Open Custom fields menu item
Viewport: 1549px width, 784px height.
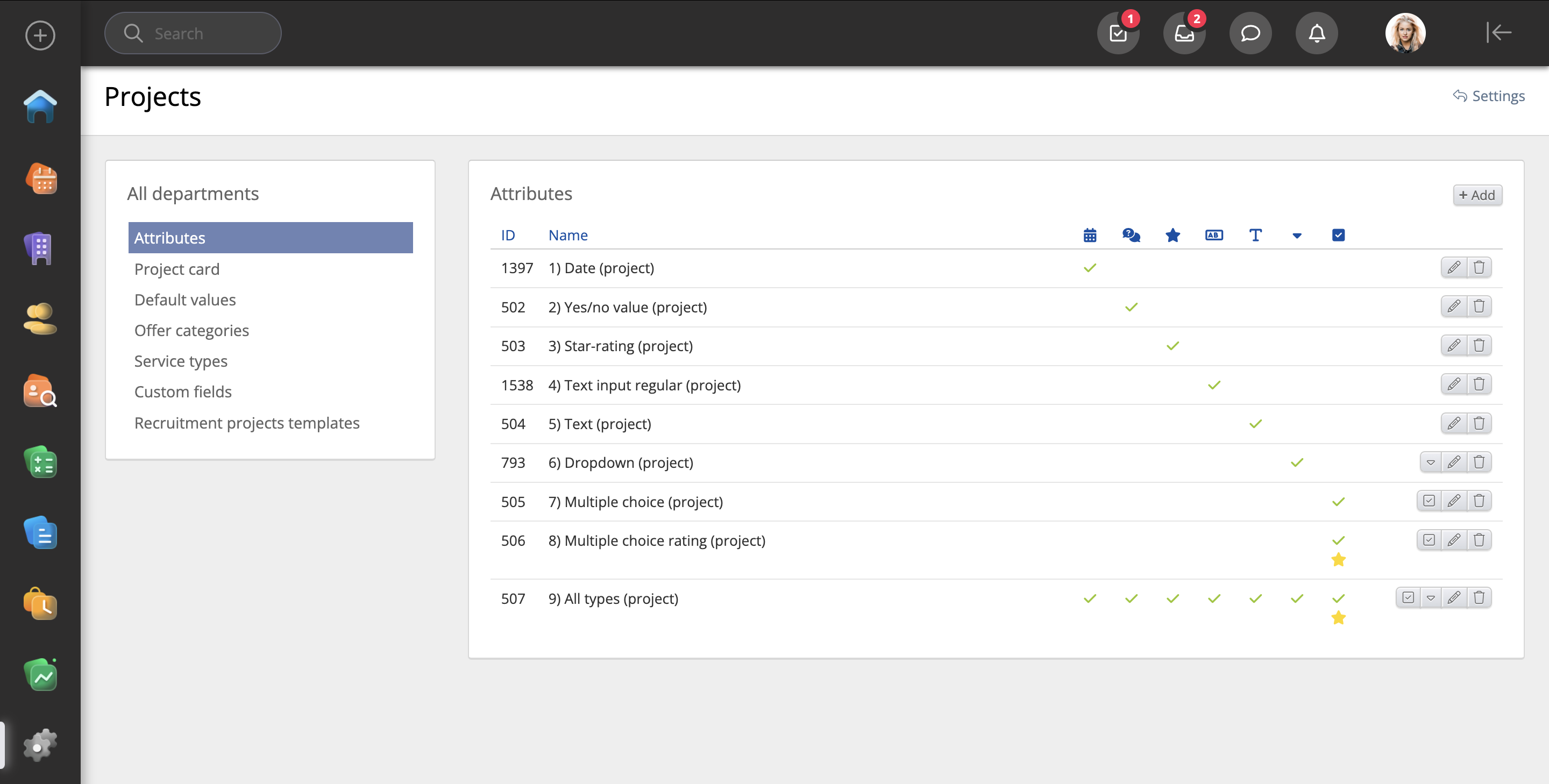pyautogui.click(x=183, y=391)
